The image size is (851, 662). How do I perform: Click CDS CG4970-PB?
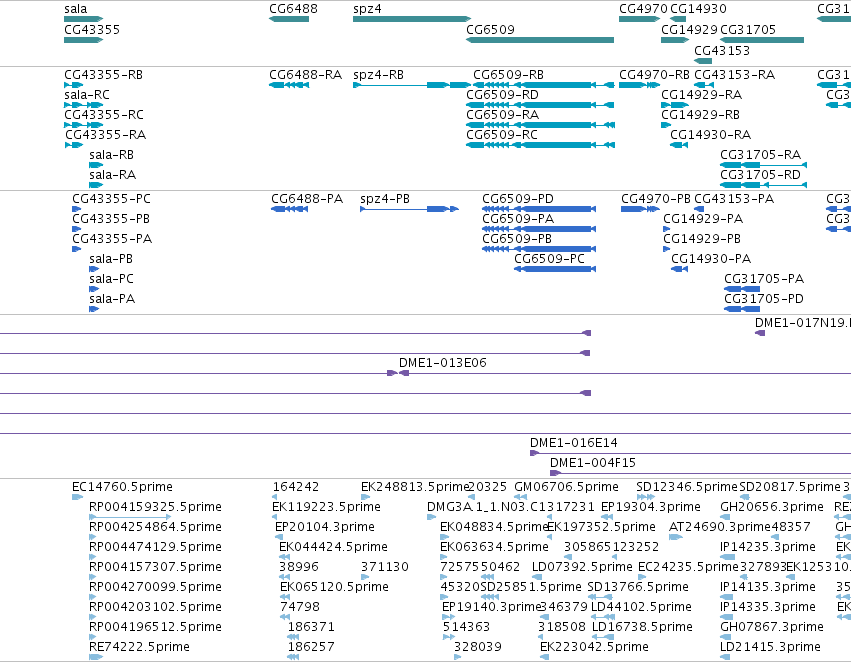(640, 209)
